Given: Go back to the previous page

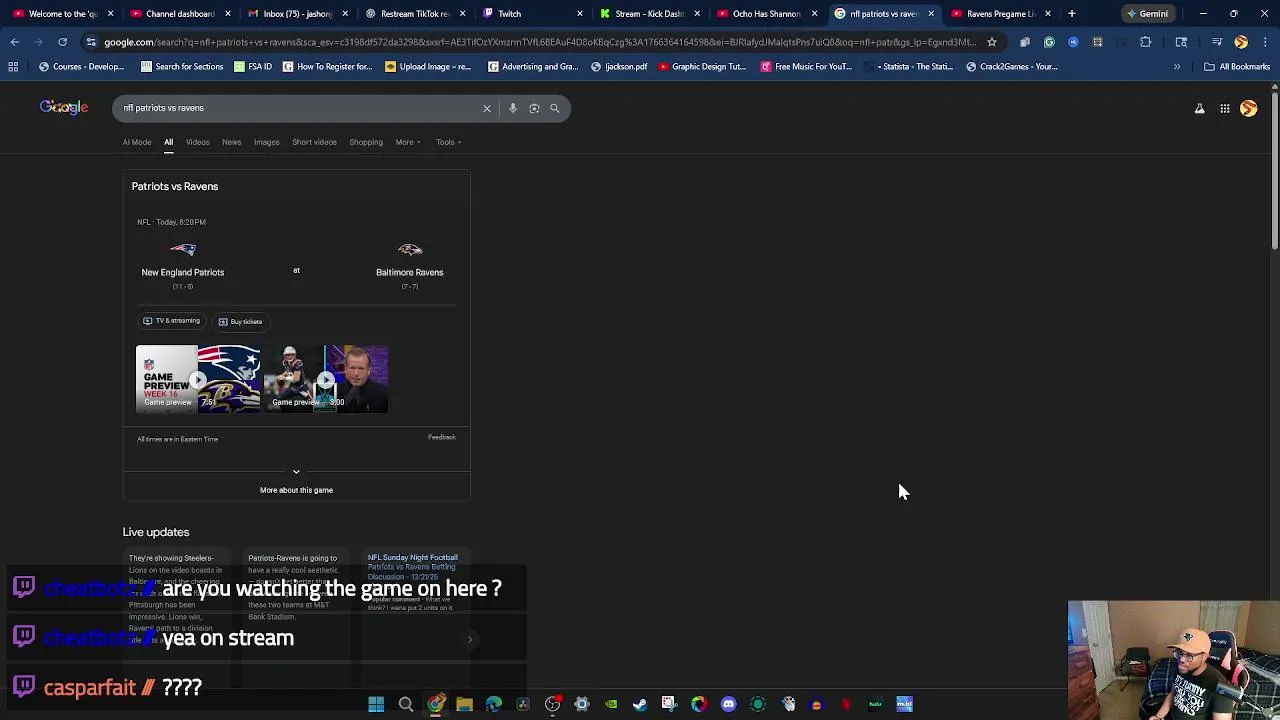Looking at the screenshot, I should click(x=14, y=42).
